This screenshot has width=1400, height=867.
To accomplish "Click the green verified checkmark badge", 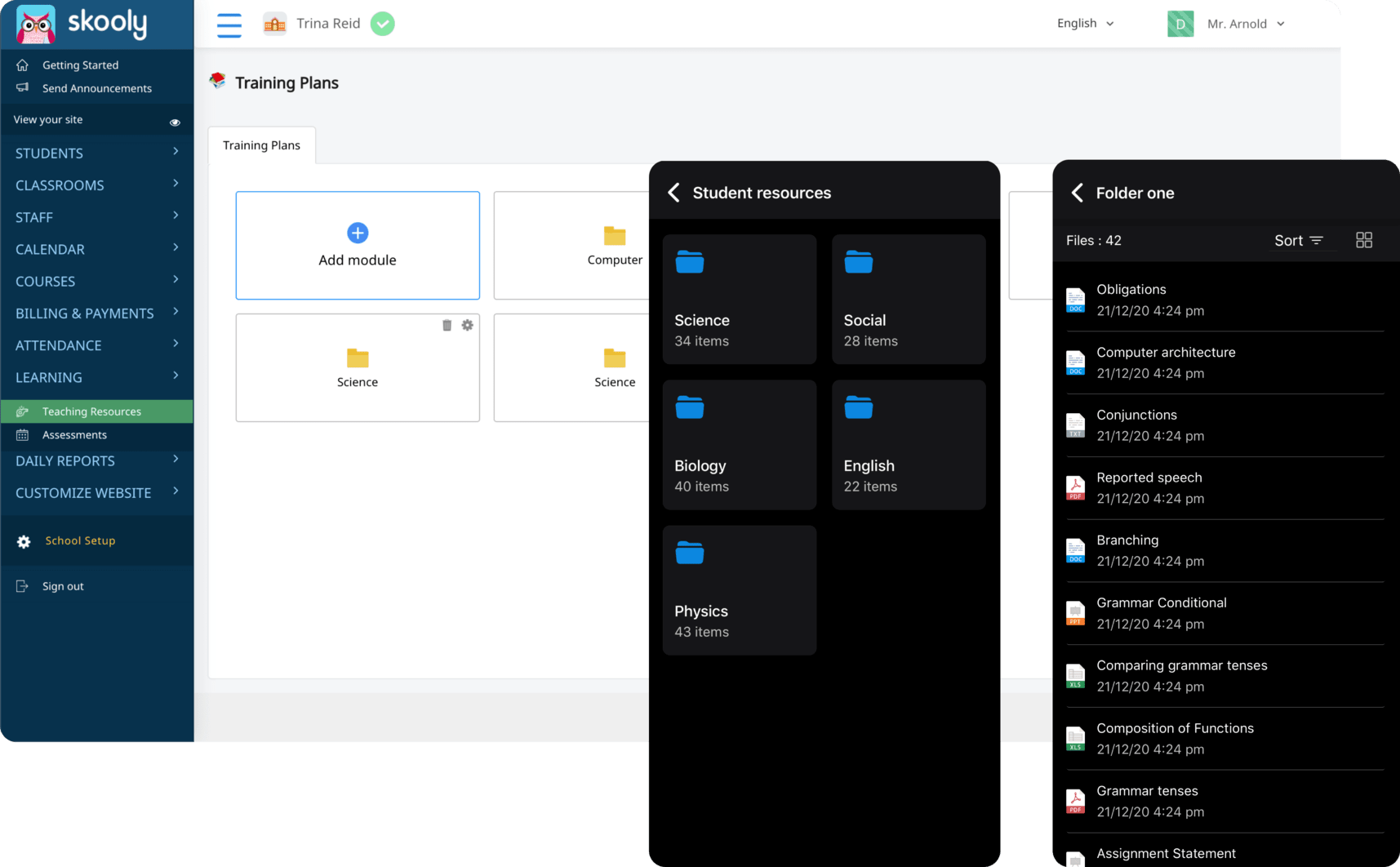I will (382, 24).
